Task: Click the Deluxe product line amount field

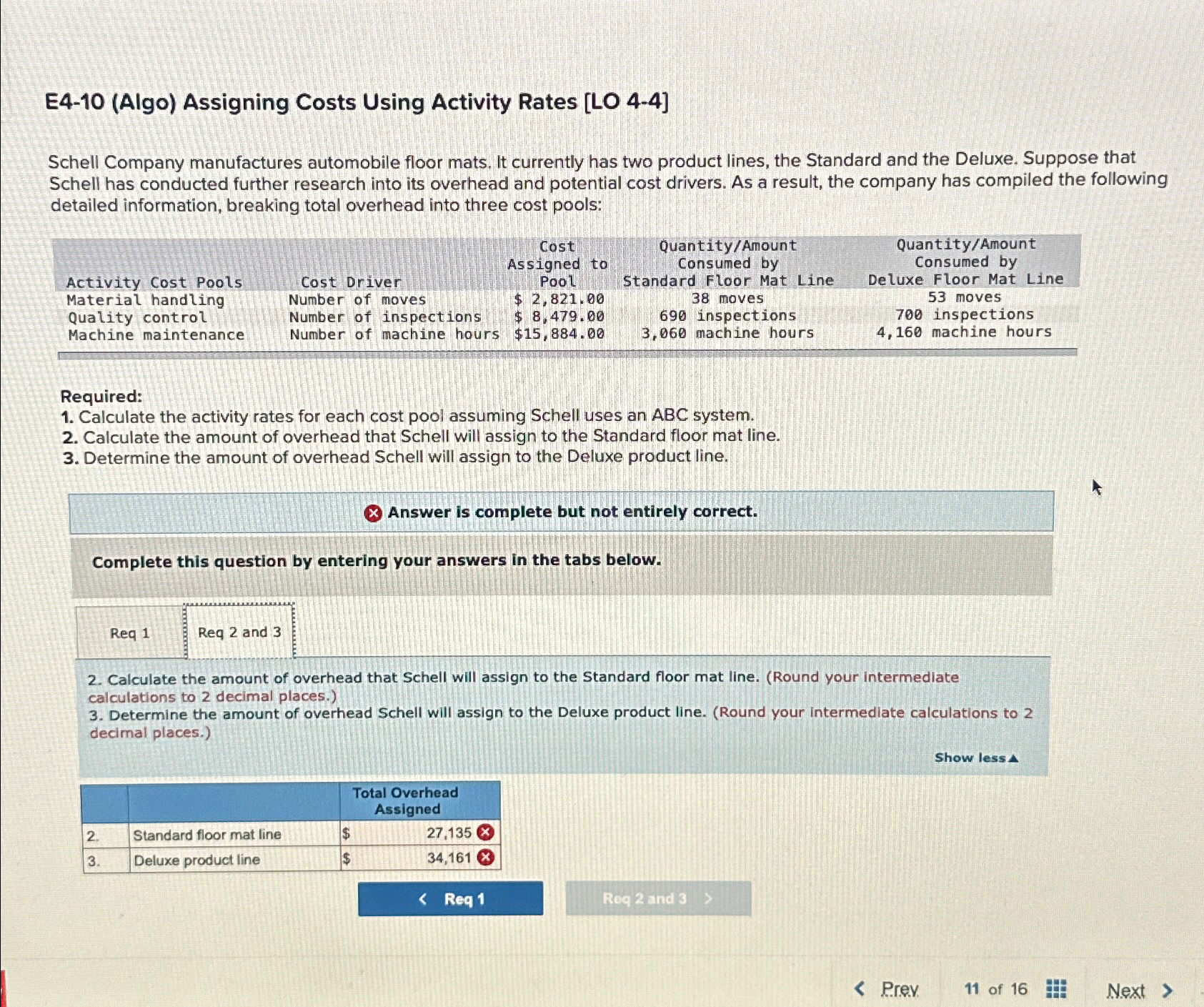Action: [x=407, y=858]
